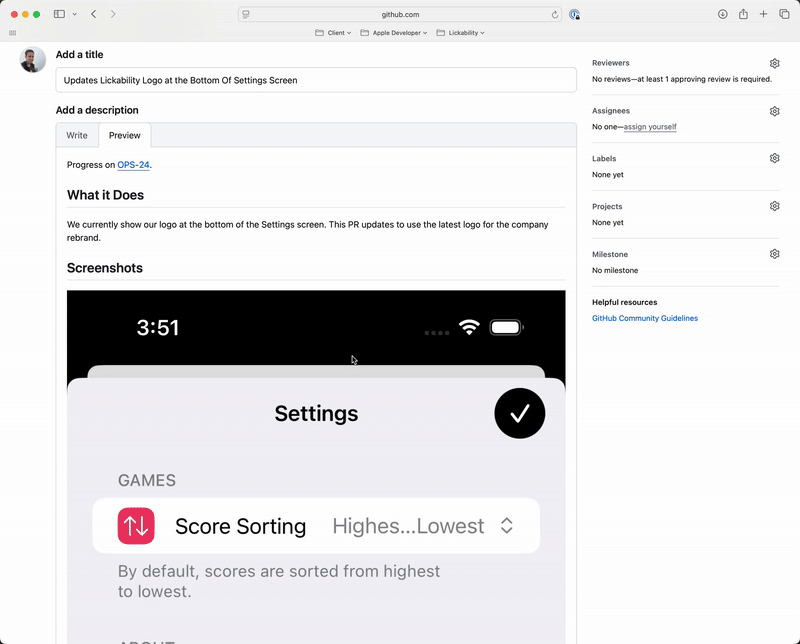Open the Share menu icon
Screen dimensions: 800x644
pyautogui.click(x=743, y=14)
